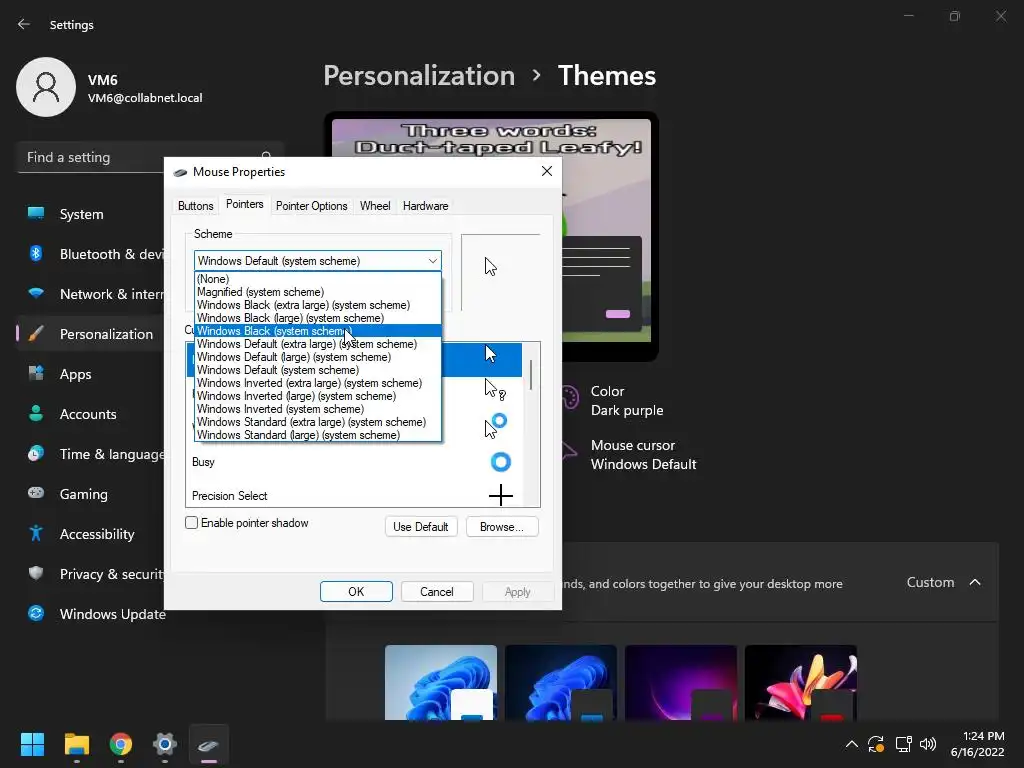Collapse the Scheme dropdown arrow
1024x768 pixels.
click(432, 261)
